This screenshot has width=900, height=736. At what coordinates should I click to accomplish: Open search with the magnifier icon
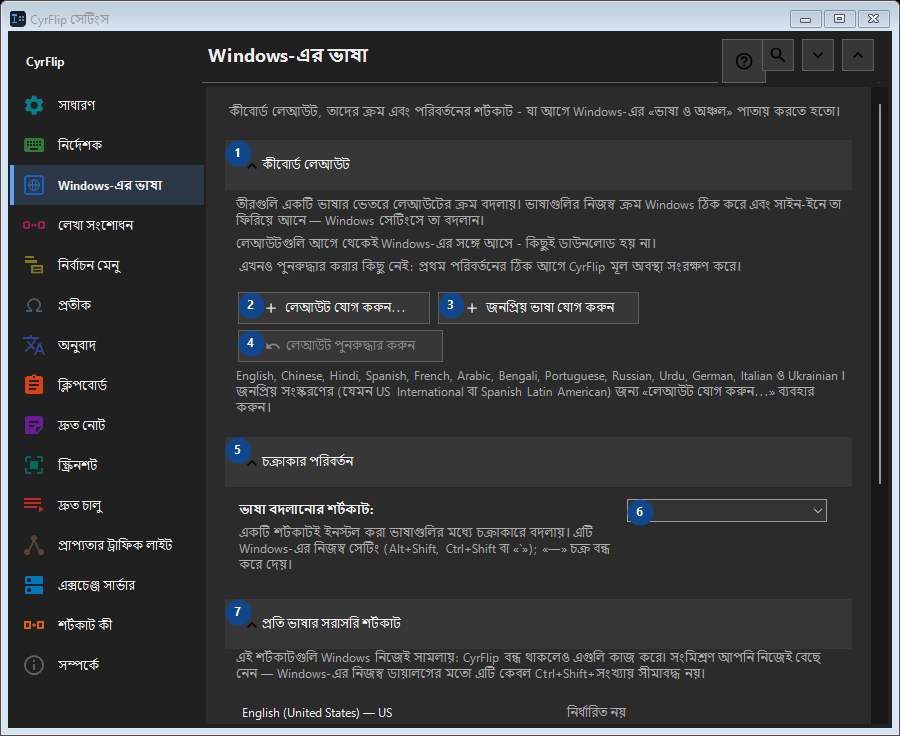[x=778, y=55]
